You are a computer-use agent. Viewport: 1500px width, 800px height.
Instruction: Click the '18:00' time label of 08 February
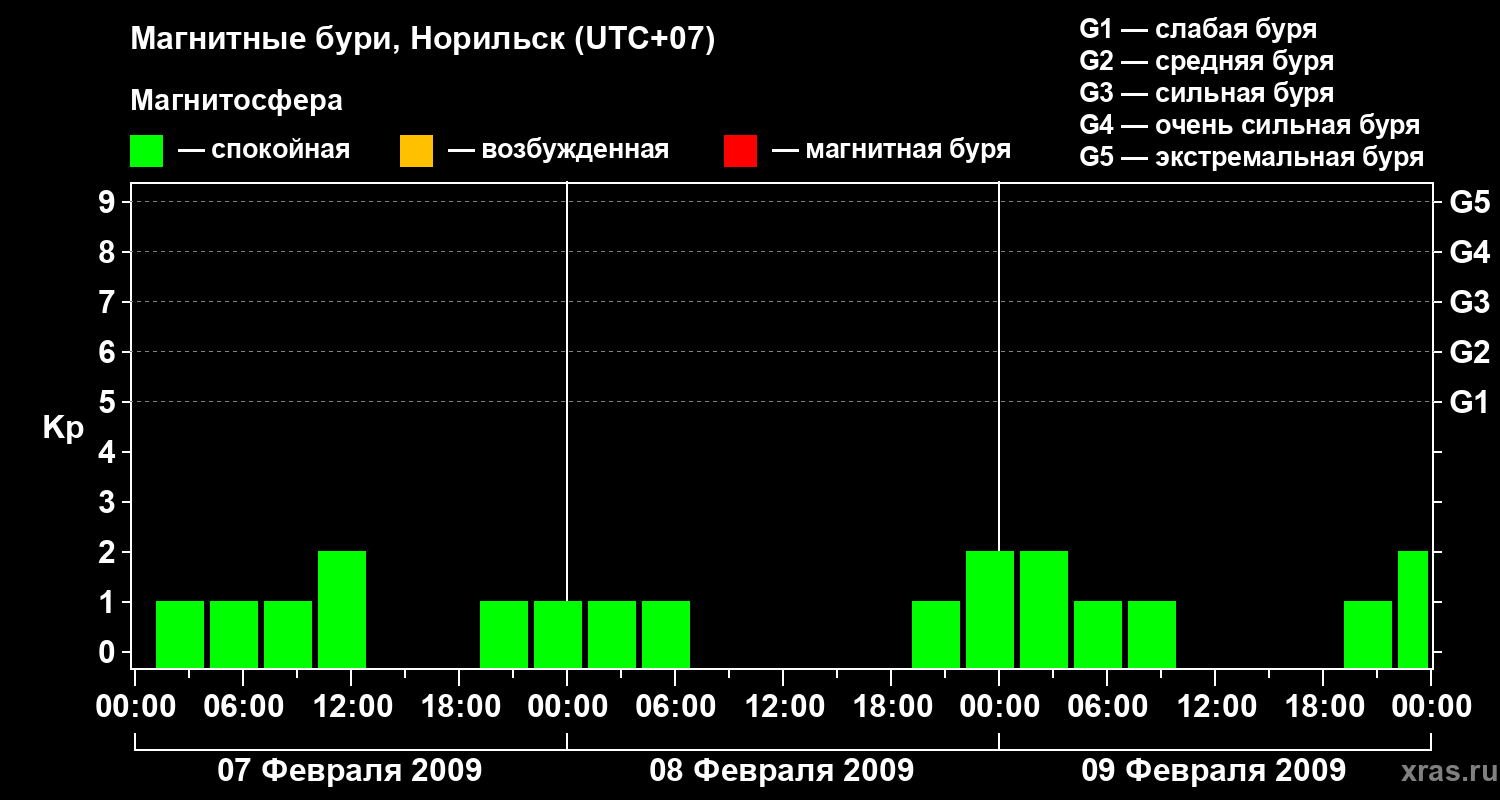tap(891, 707)
